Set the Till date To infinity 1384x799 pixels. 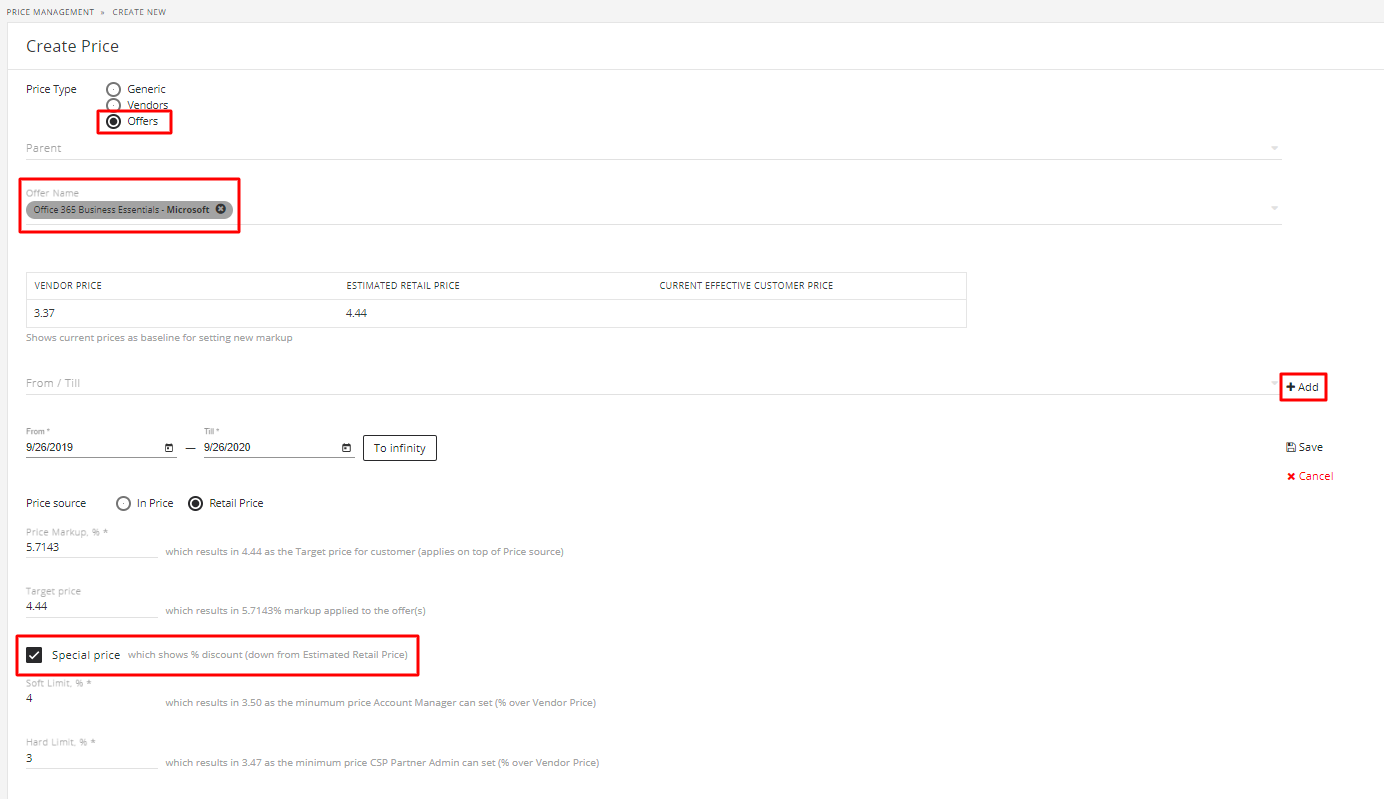pos(400,448)
